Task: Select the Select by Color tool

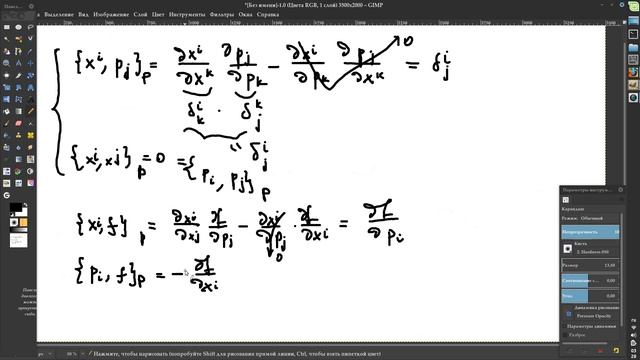Action: tap(18, 39)
